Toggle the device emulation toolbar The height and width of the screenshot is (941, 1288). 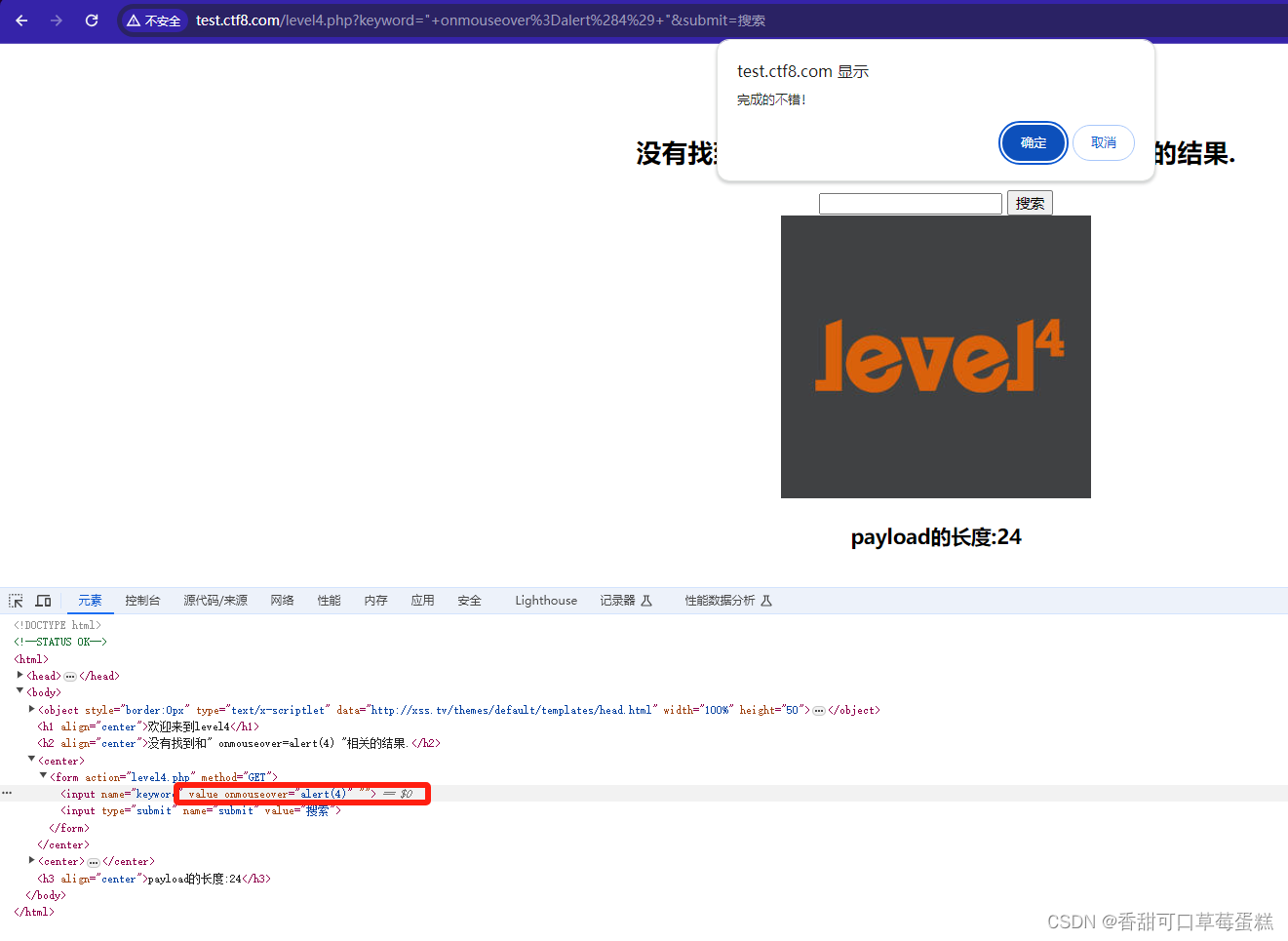pos(43,600)
